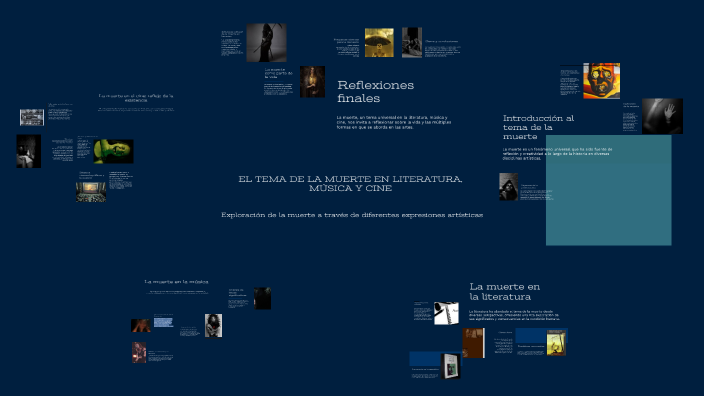Zoom into the grim reaper with scythe image
704x396 pixels.
(x=266, y=43)
